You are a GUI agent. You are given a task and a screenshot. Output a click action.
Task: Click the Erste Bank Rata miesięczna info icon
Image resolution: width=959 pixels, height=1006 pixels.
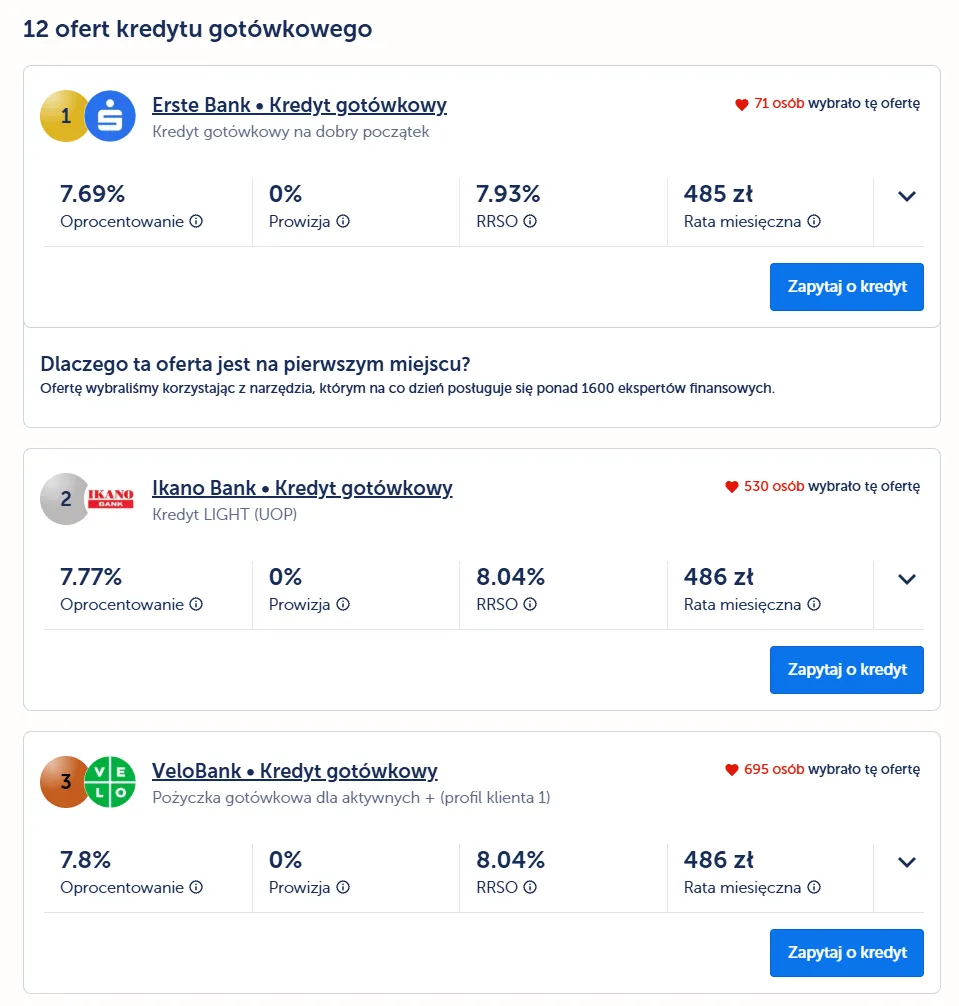(814, 221)
